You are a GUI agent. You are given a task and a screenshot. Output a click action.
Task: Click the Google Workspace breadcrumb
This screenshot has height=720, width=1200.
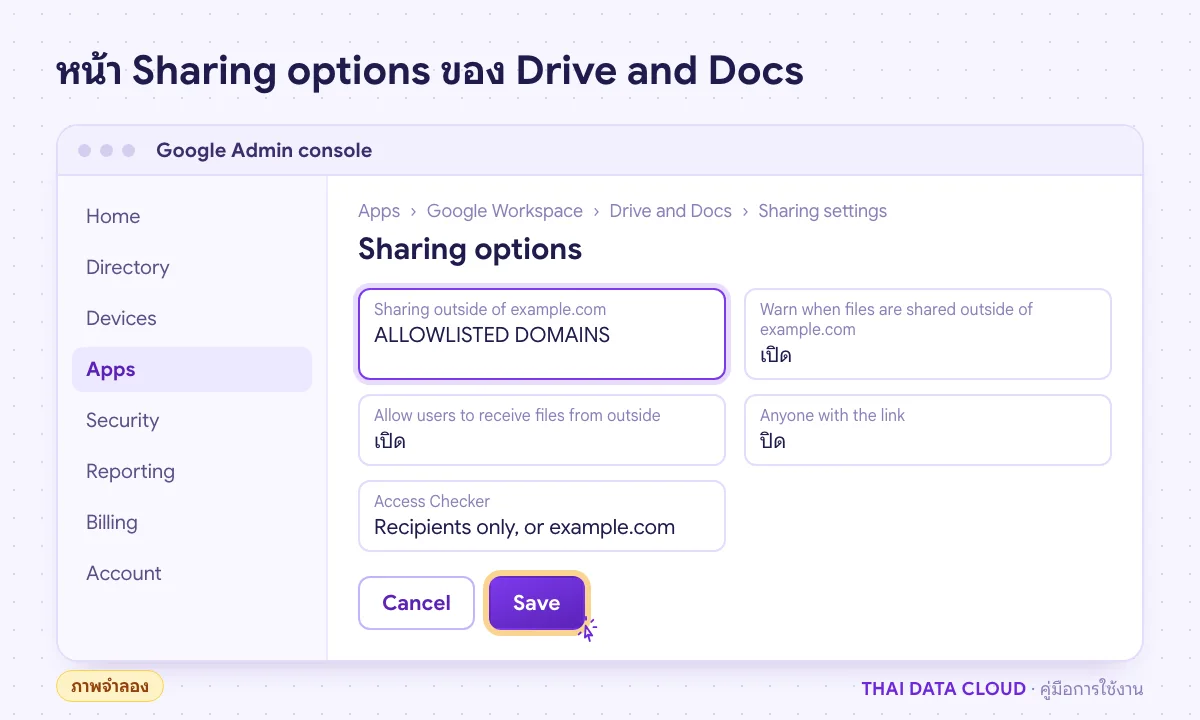pos(505,211)
